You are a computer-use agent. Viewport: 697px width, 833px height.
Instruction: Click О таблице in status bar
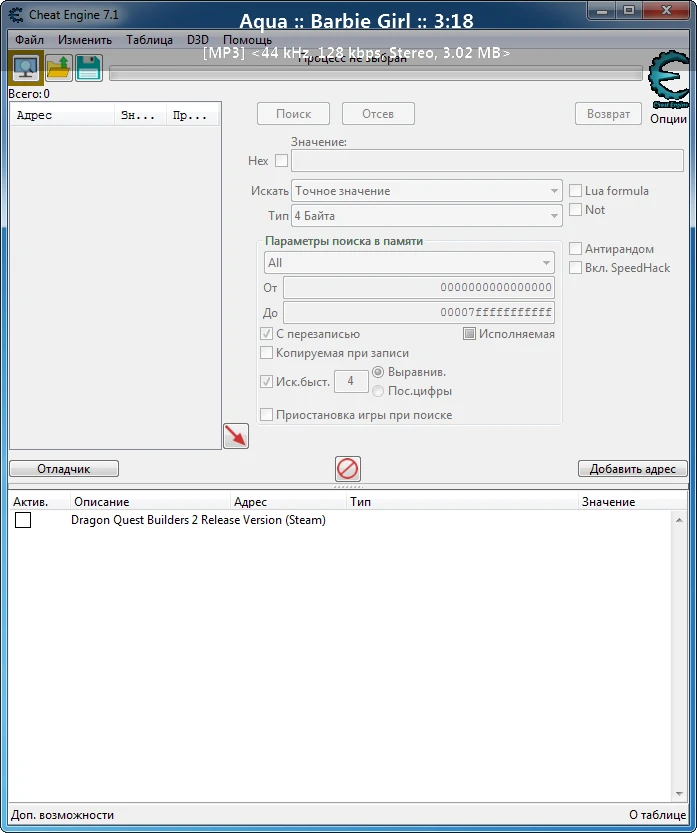point(658,815)
